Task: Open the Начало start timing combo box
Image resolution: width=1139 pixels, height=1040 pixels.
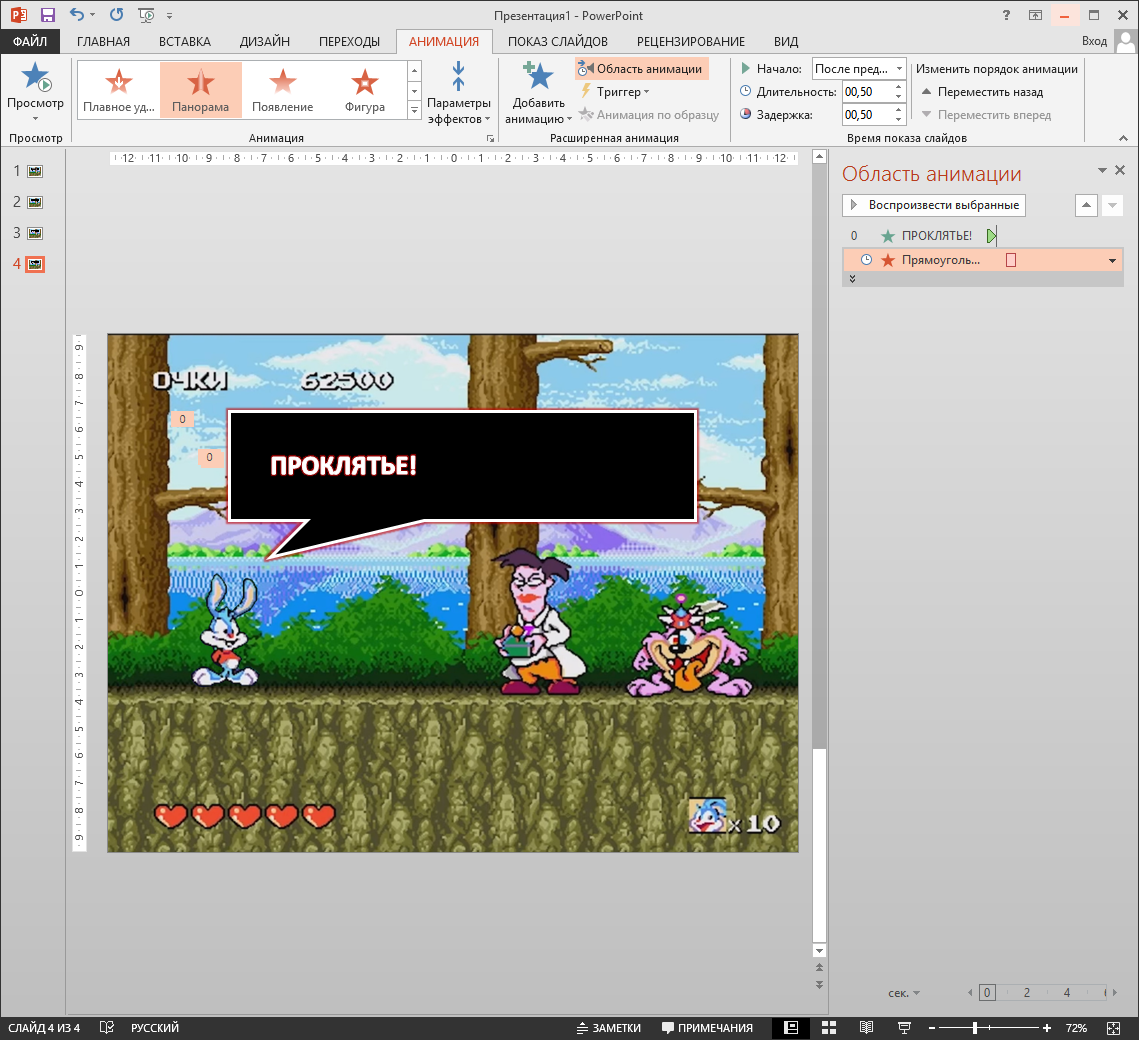Action: tap(859, 69)
